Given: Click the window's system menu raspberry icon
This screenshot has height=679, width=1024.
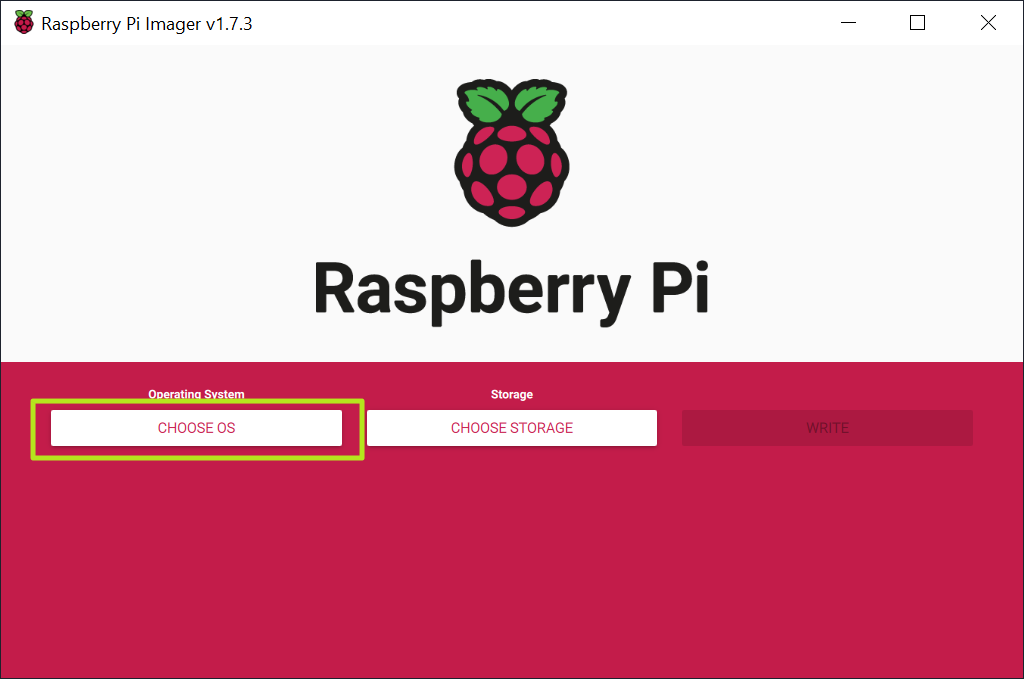Looking at the screenshot, I should (x=23, y=22).
